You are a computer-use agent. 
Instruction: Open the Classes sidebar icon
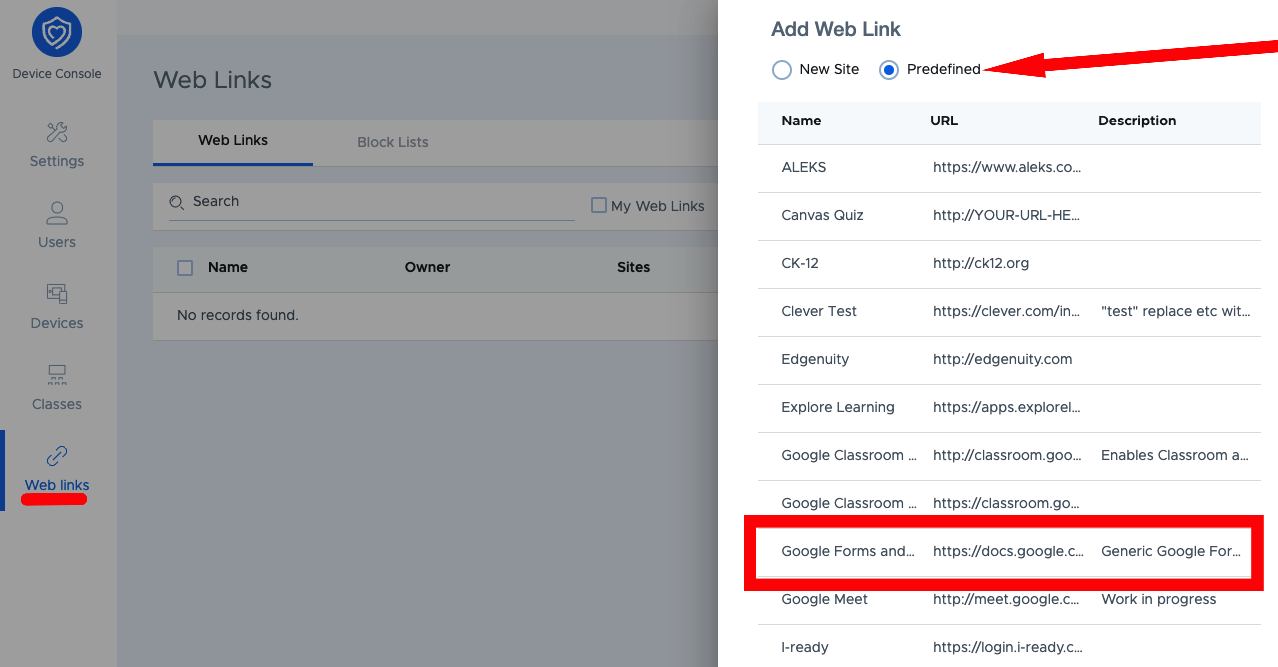click(57, 375)
